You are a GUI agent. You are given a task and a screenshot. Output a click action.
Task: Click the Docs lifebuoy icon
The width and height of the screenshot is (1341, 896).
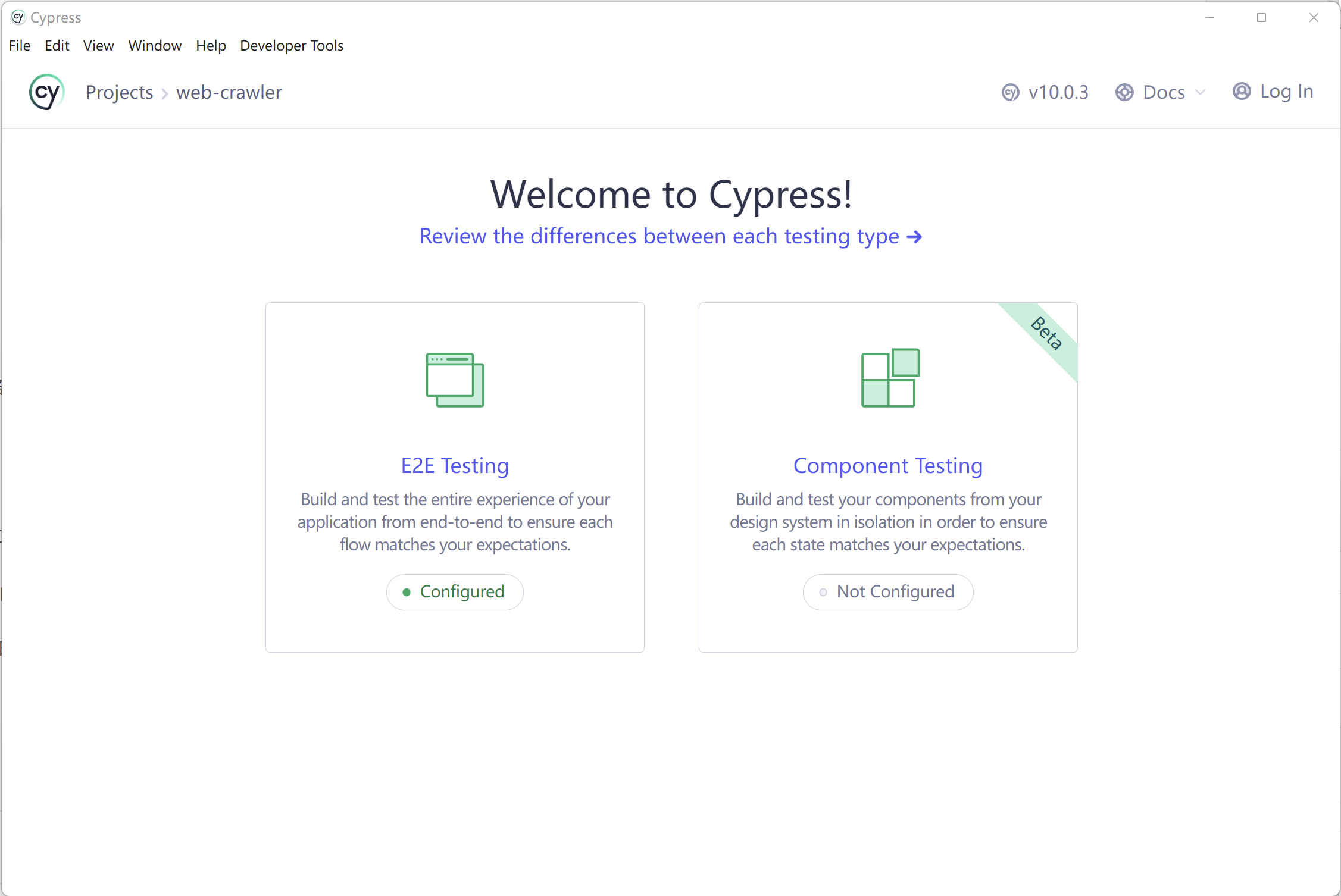coord(1124,93)
